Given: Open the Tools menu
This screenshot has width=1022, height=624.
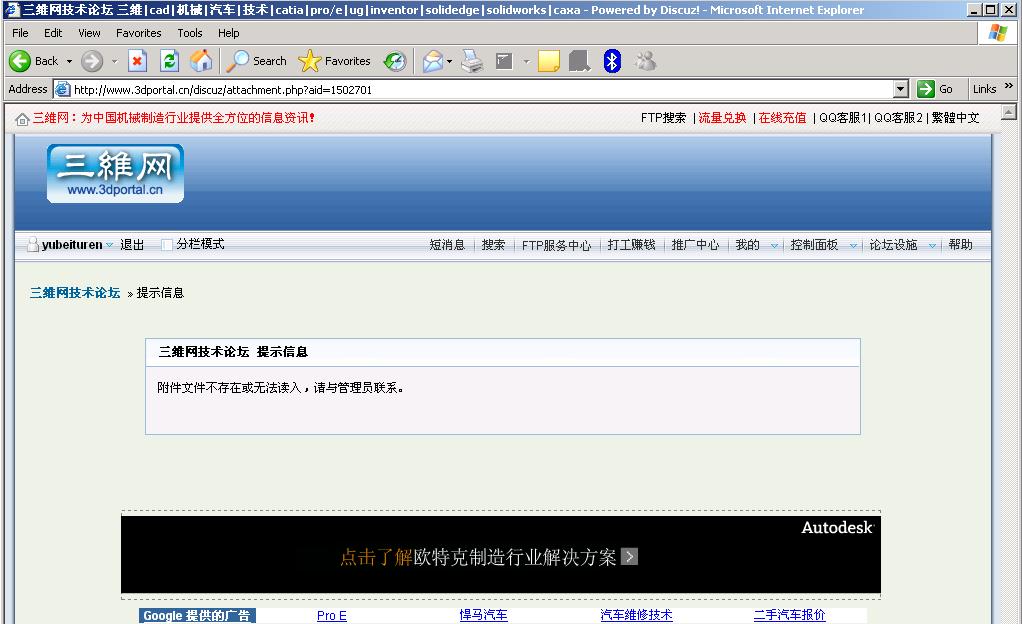Looking at the screenshot, I should click(190, 33).
